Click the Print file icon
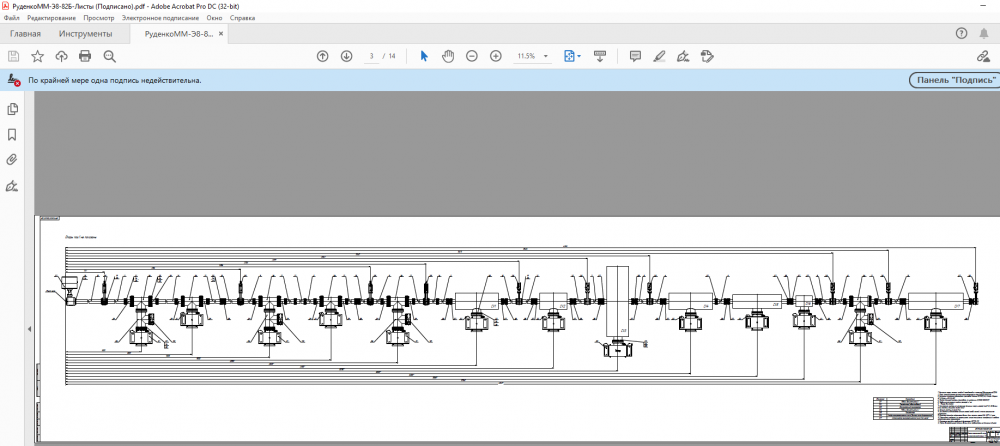Screen dimensions: 1000x446 pos(85,56)
